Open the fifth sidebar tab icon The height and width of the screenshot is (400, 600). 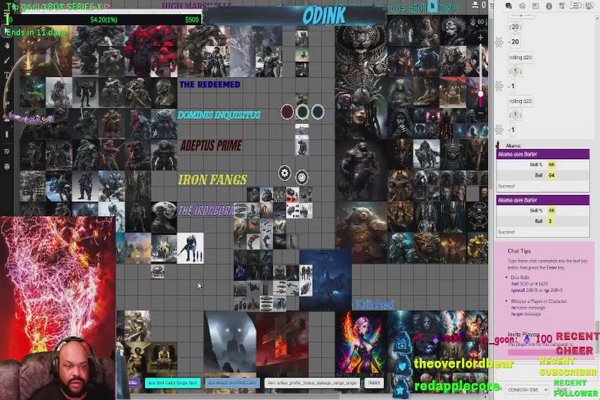tap(562, 6)
